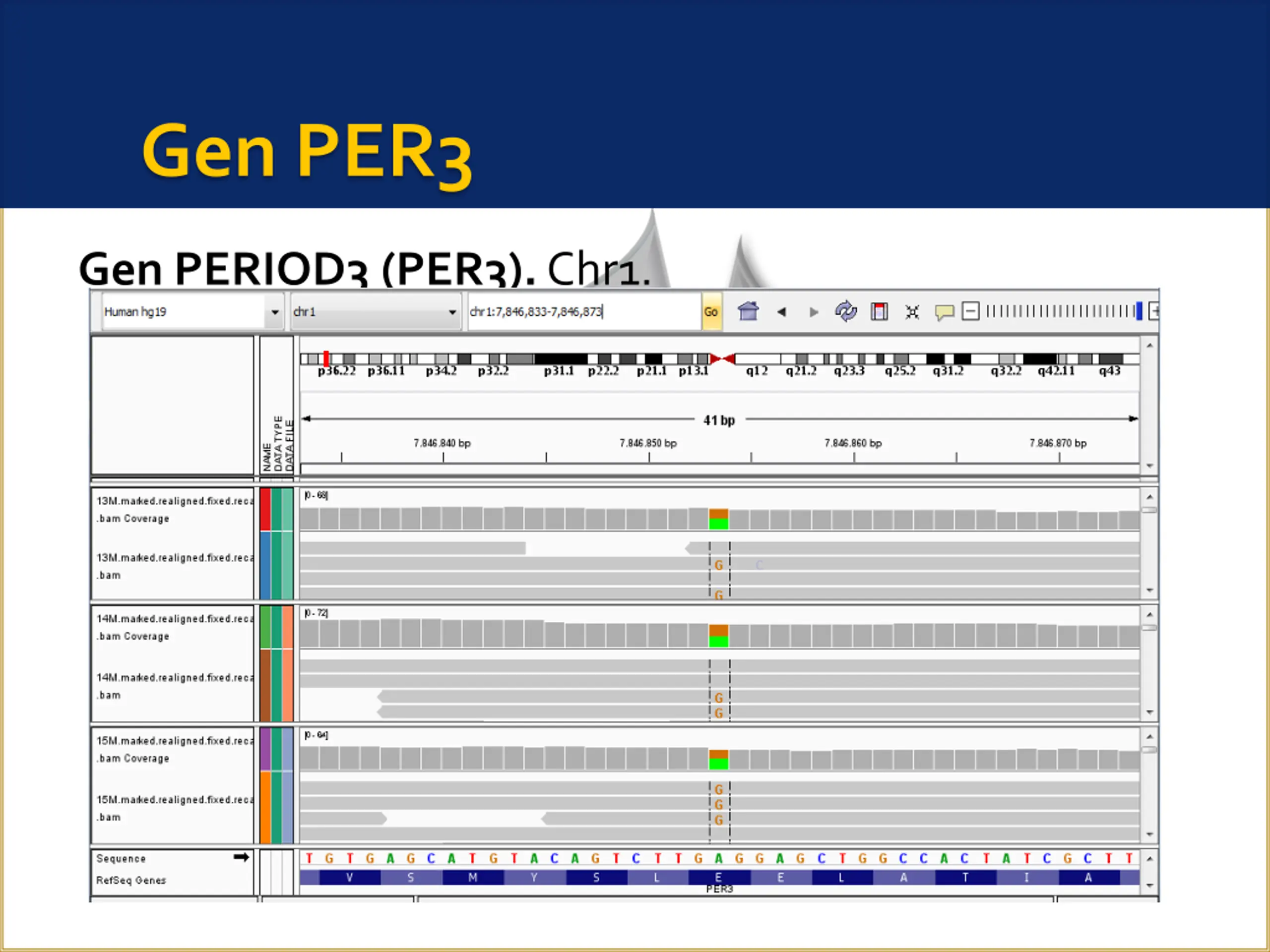Click the orange-green variant bar in 13M coverage
Image resolution: width=1270 pixels, height=952 pixels.
718,519
